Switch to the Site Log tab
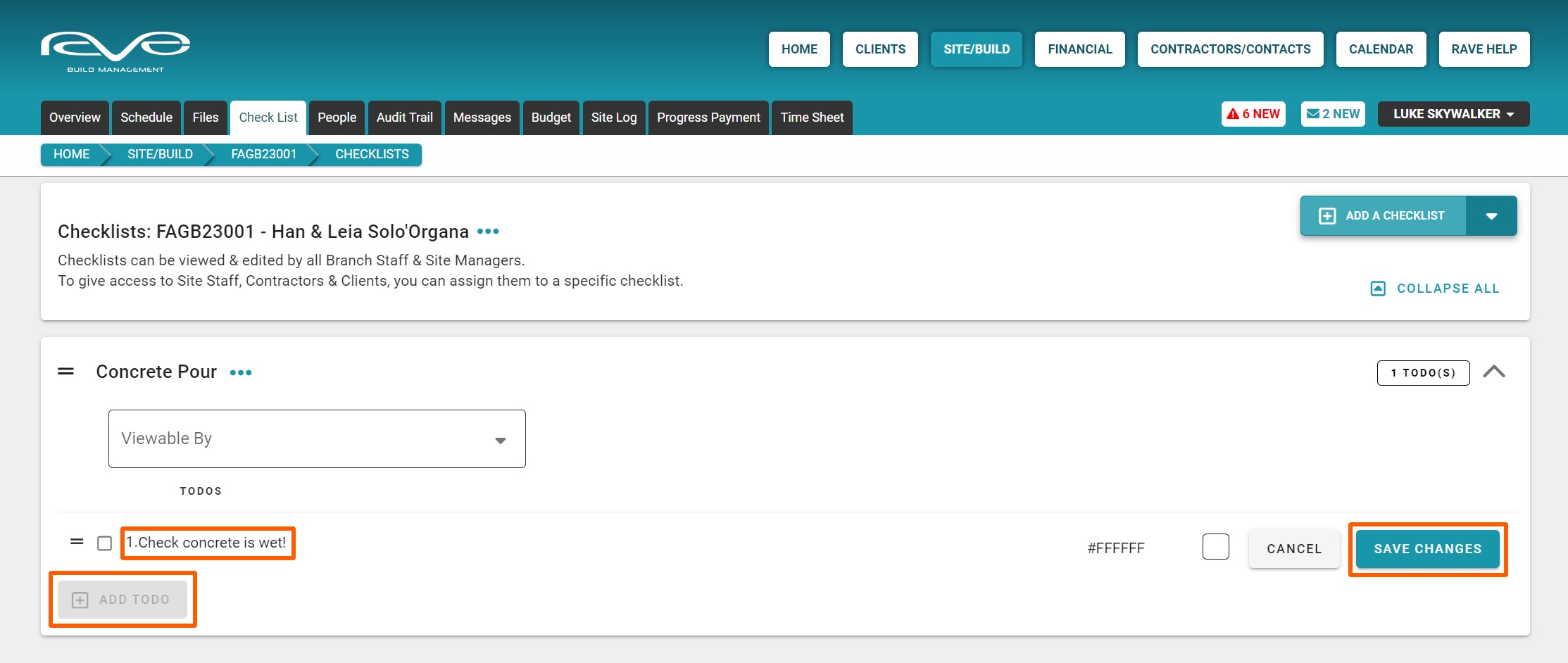Viewport: 1568px width, 663px height. click(x=614, y=118)
